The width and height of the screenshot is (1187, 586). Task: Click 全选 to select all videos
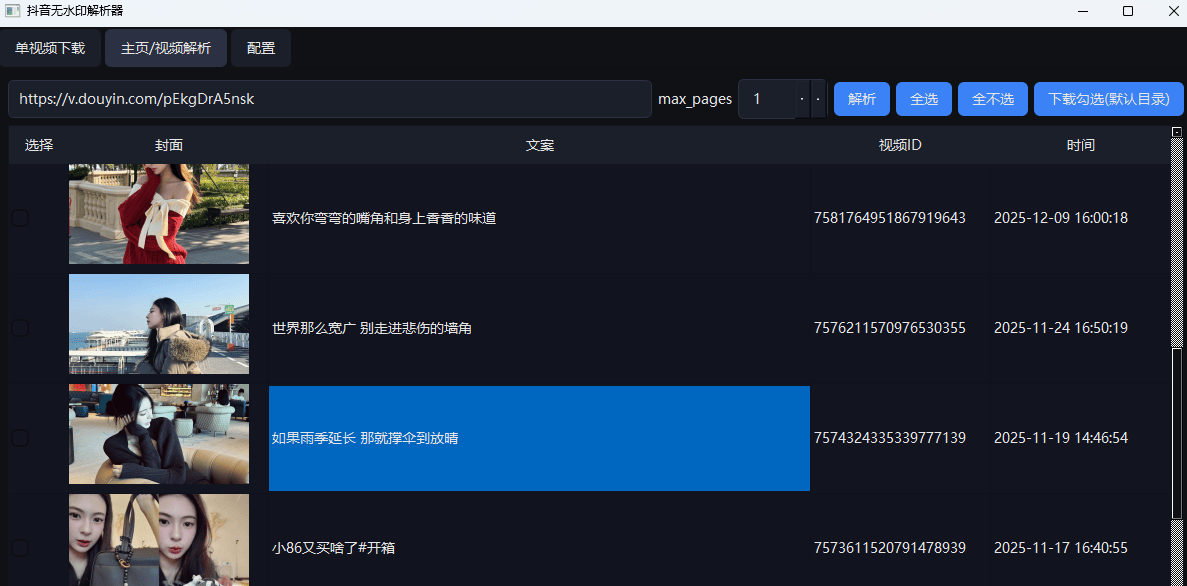tap(923, 98)
